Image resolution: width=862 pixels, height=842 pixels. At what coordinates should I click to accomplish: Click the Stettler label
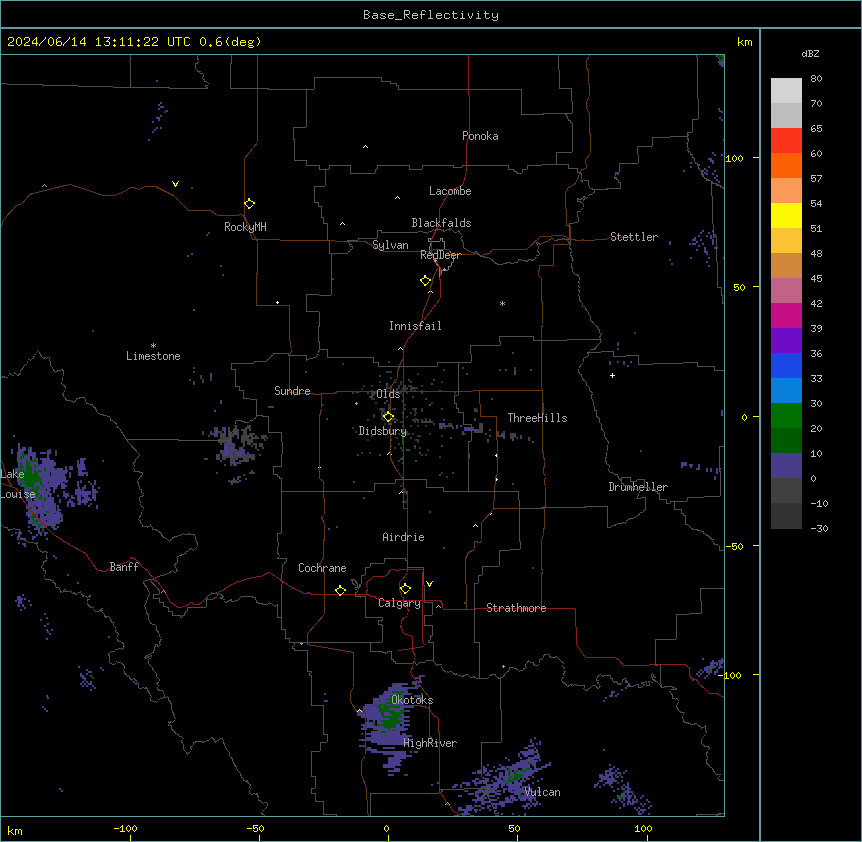pos(634,237)
